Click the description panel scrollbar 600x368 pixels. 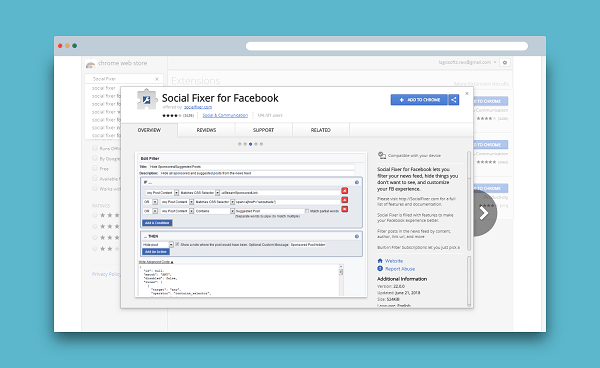coord(469,201)
